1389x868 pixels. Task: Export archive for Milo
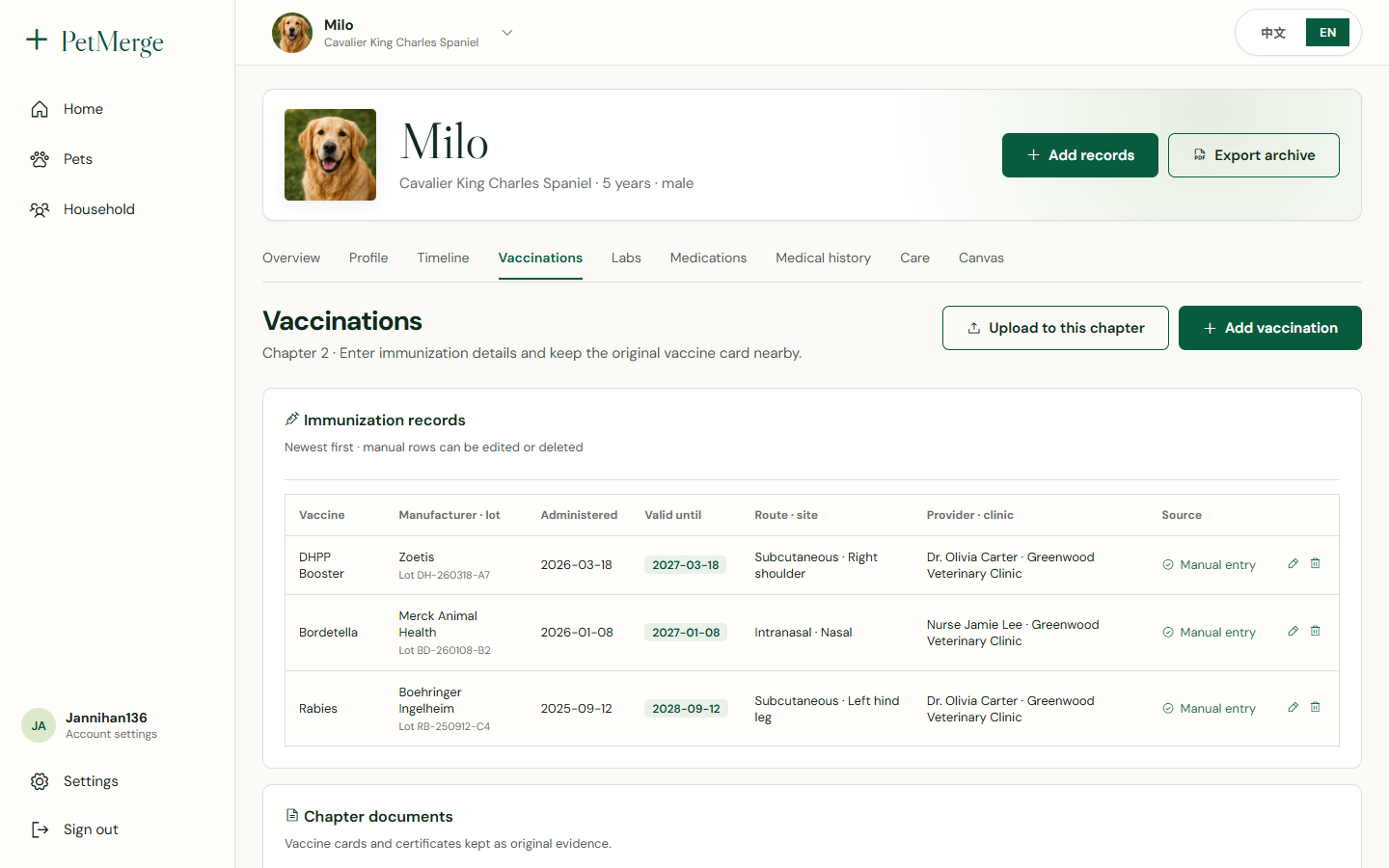click(x=1253, y=155)
